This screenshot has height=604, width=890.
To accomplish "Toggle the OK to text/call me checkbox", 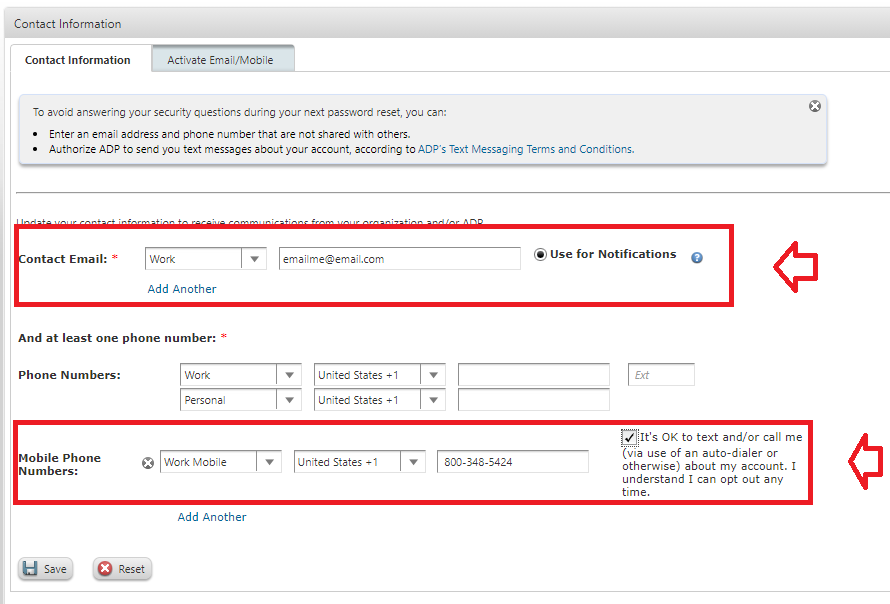I will 628,438.
